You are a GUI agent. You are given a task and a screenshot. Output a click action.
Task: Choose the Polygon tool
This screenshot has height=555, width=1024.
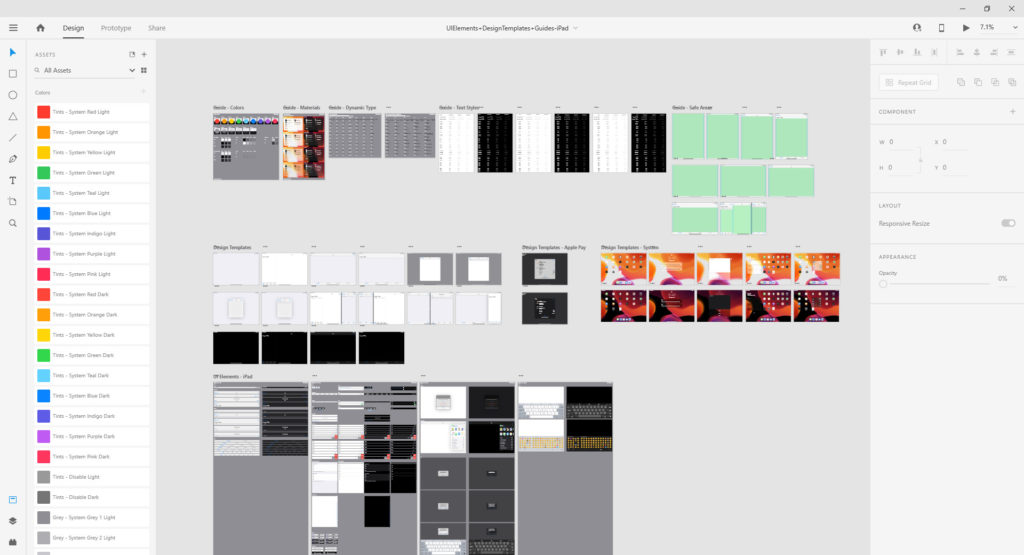point(13,116)
